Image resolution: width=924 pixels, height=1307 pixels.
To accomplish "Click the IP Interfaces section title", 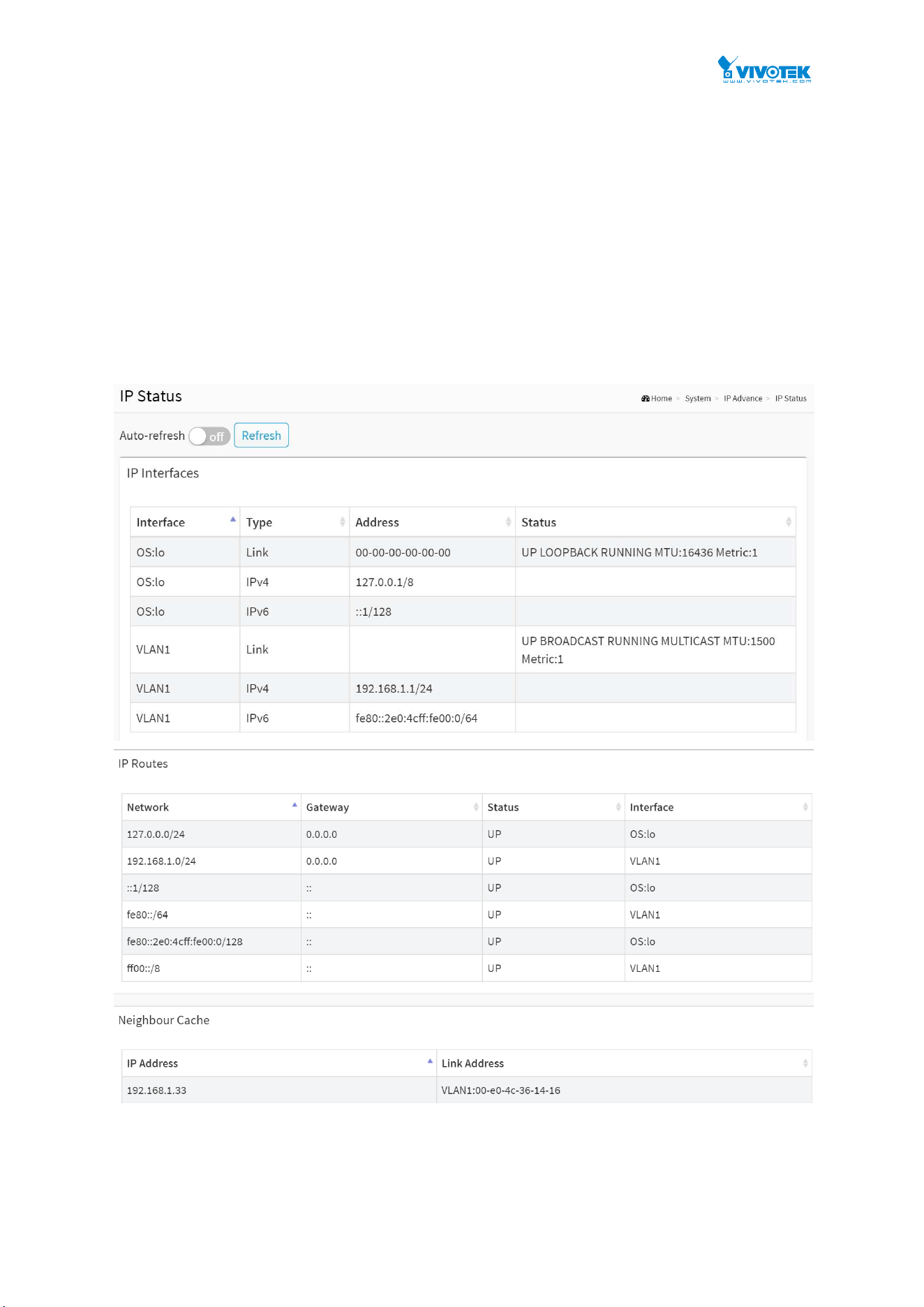I will (163, 473).
